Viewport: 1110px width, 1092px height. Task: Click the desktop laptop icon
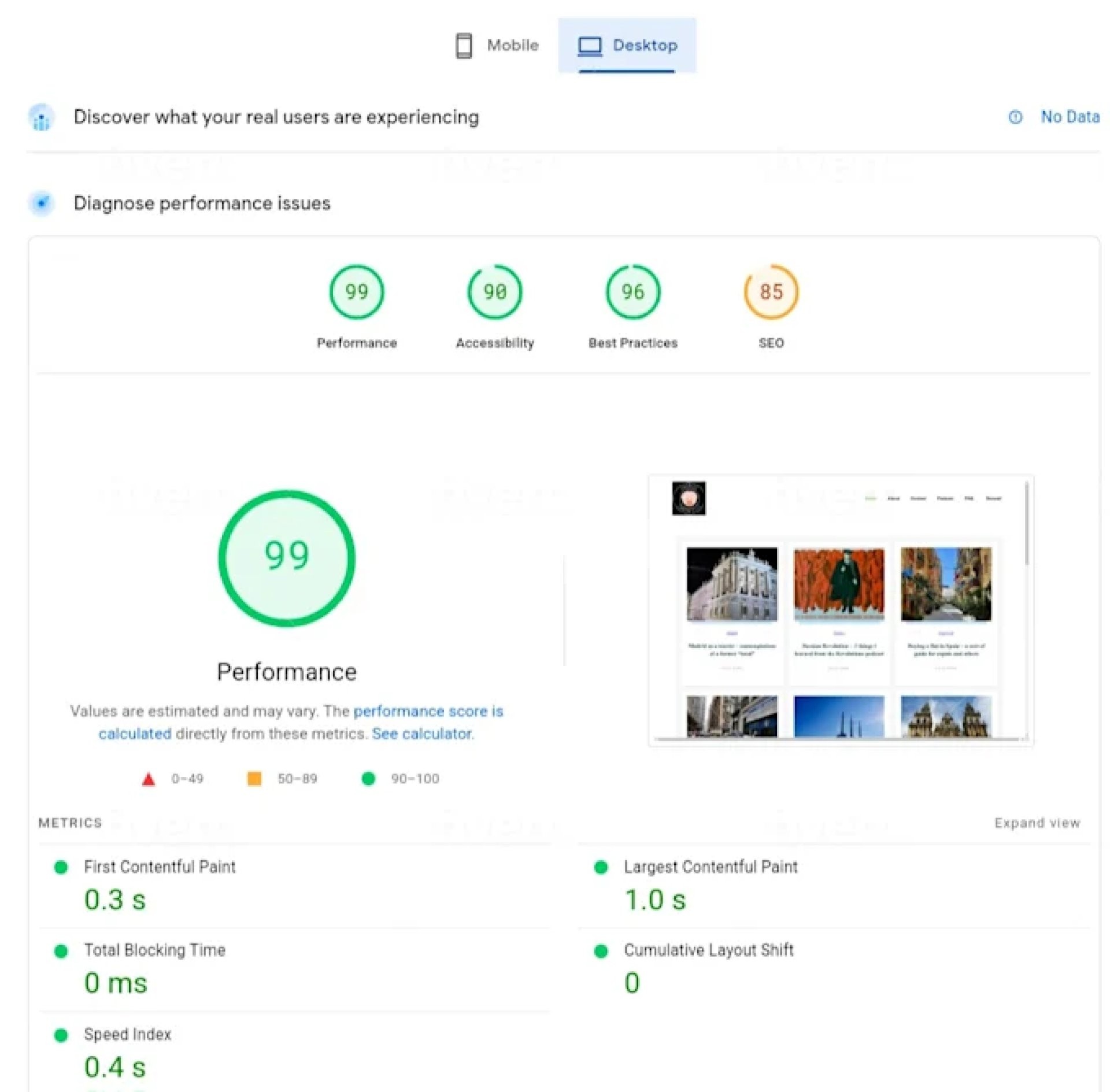click(589, 46)
